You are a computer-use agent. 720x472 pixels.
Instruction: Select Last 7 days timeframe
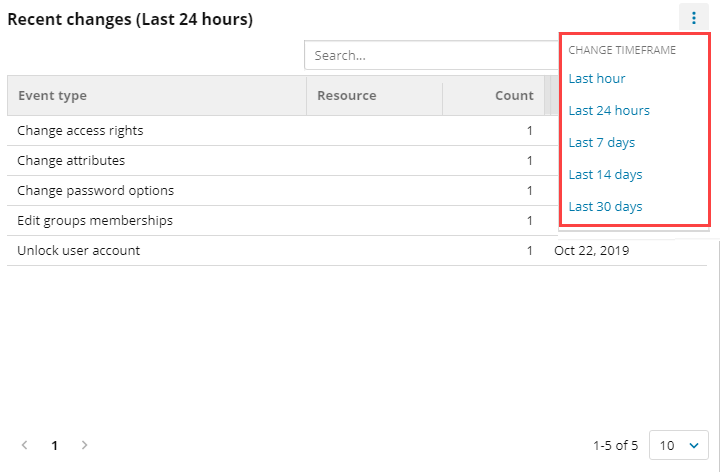click(x=602, y=142)
